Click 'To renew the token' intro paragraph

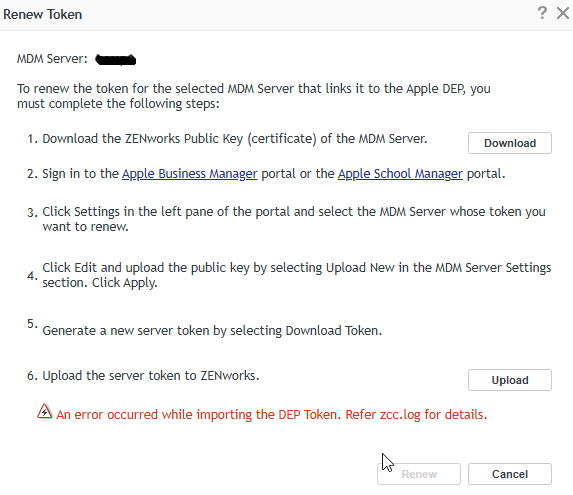[254, 96]
